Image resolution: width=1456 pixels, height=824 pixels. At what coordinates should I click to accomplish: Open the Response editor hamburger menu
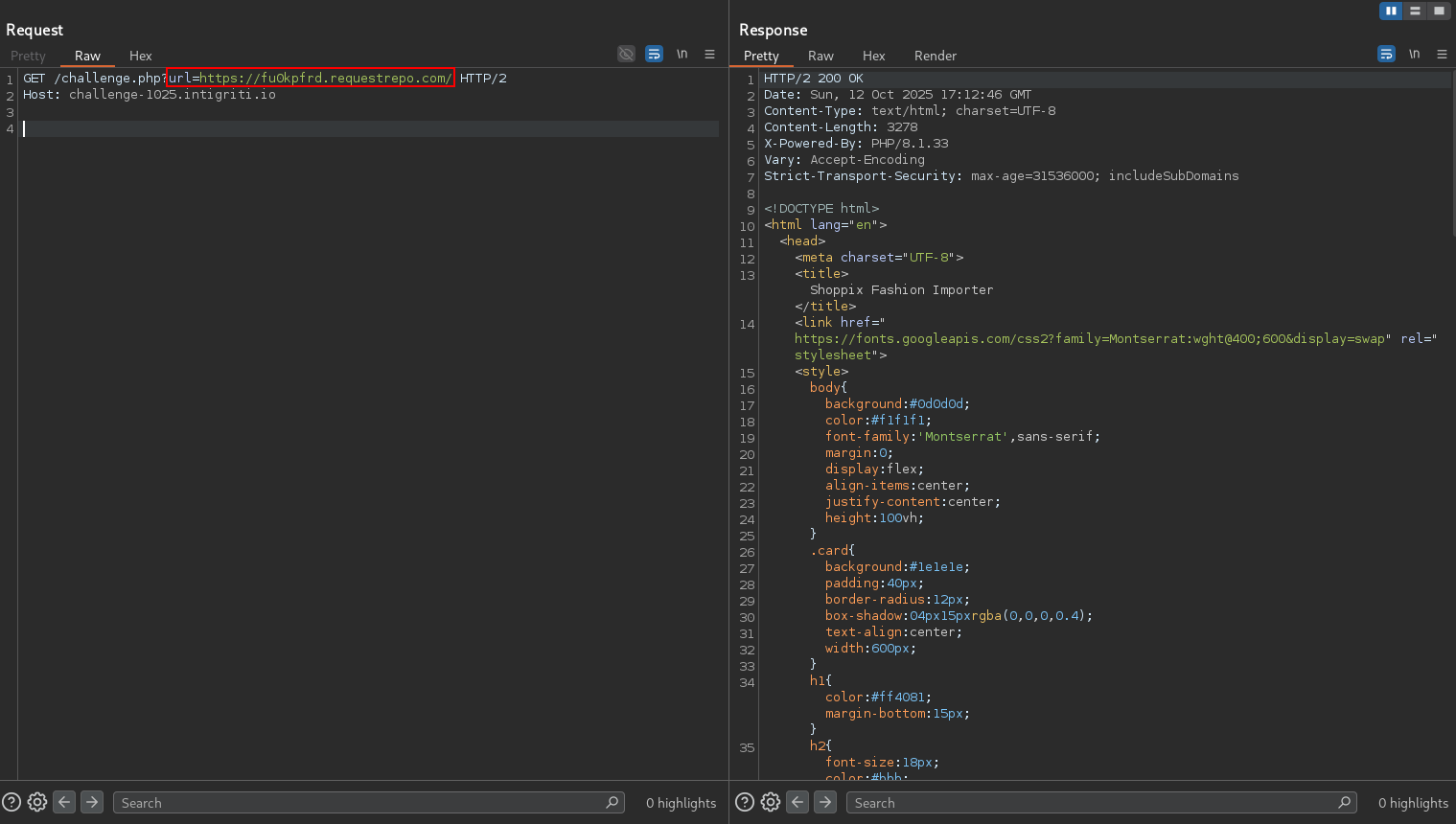[x=1442, y=55]
